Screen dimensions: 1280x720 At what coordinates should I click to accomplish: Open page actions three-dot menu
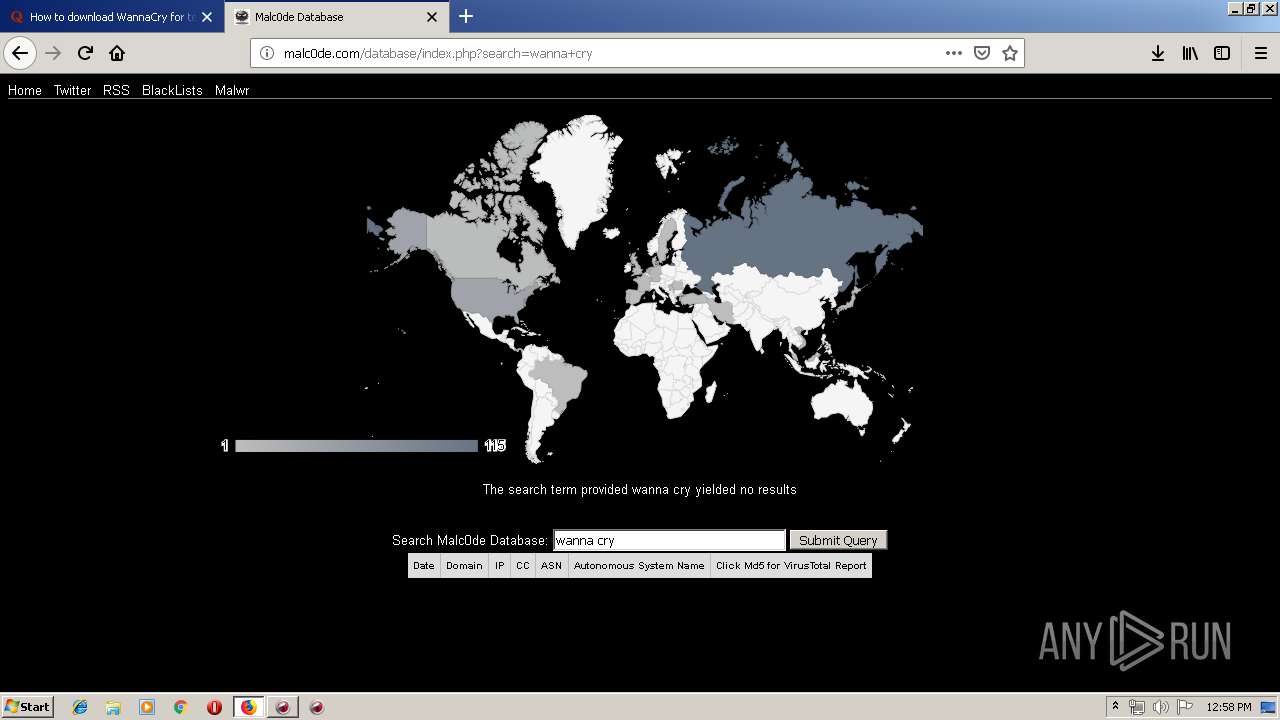pos(954,53)
